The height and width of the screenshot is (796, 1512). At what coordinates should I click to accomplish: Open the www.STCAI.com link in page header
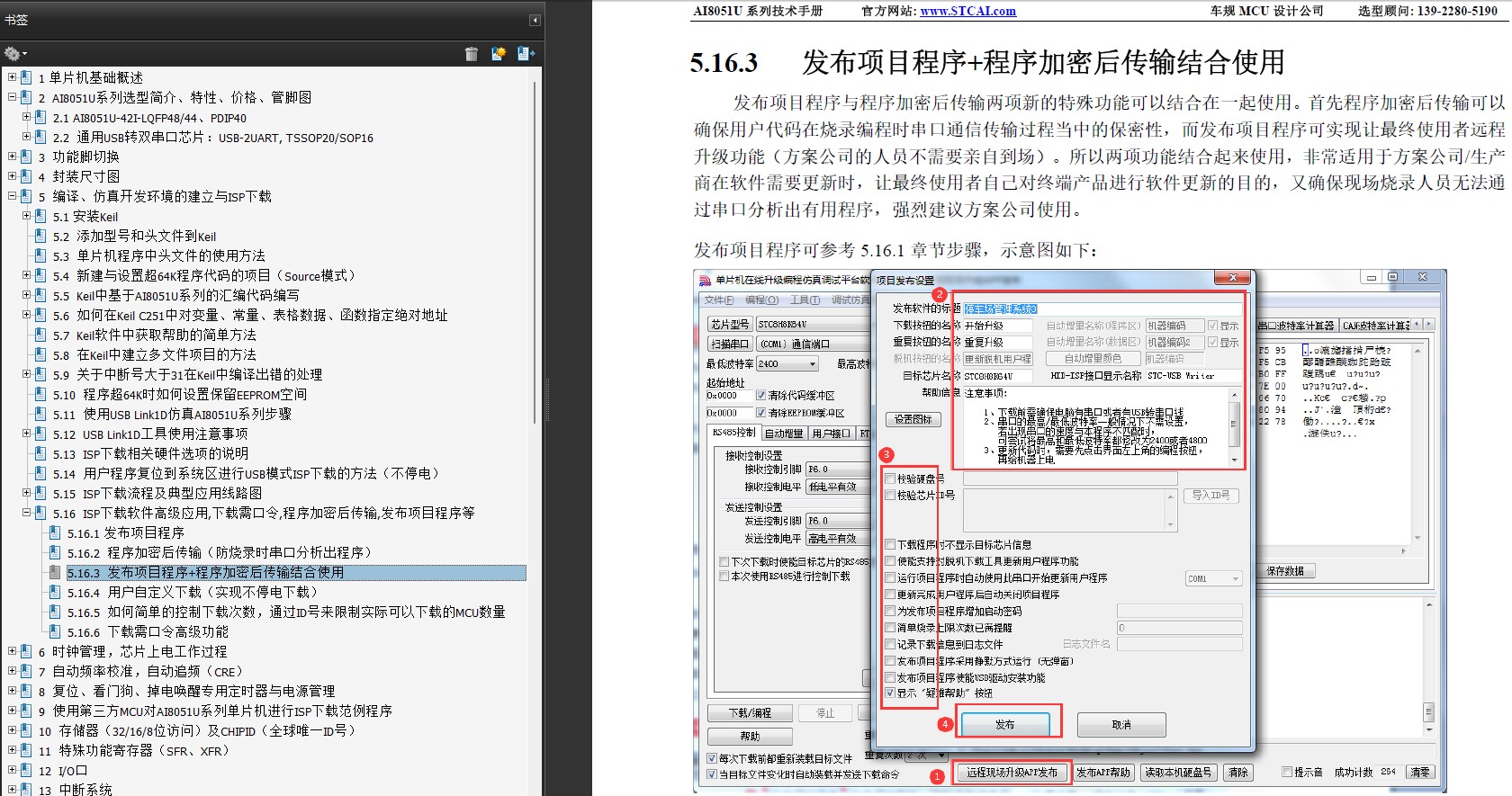[x=967, y=11]
